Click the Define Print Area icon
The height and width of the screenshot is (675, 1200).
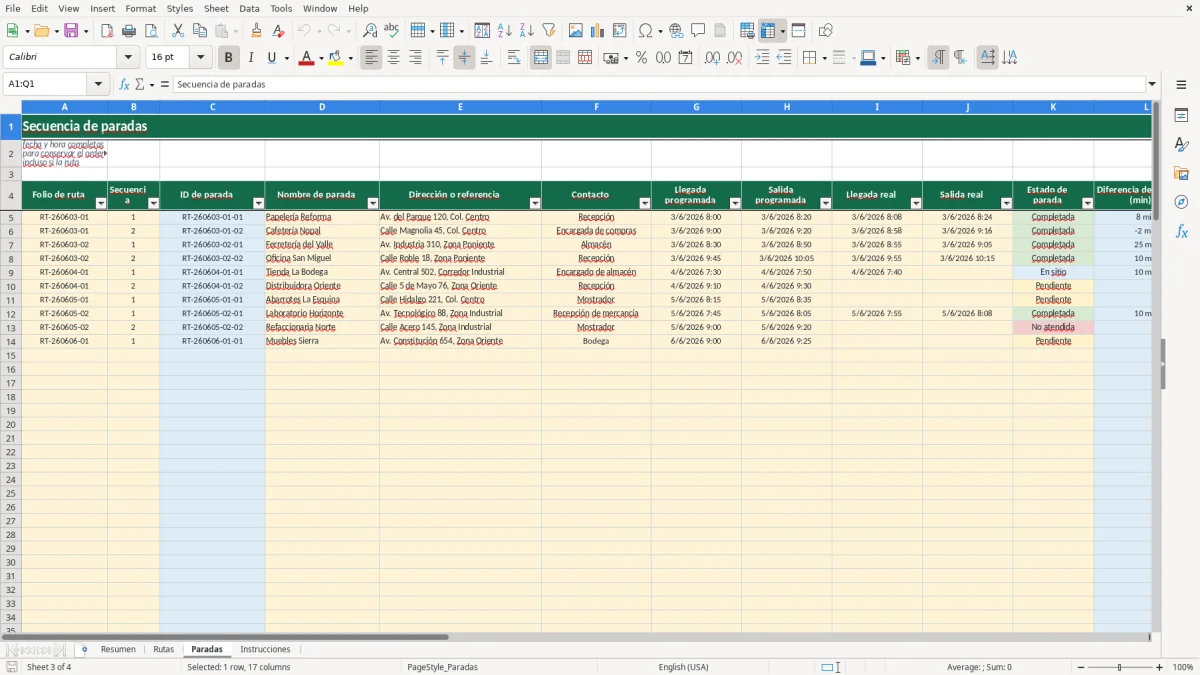click(x=747, y=31)
